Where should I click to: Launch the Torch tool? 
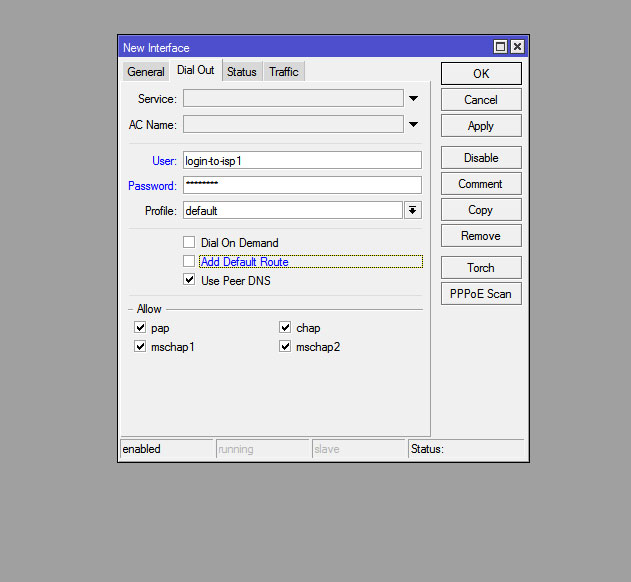[481, 268]
